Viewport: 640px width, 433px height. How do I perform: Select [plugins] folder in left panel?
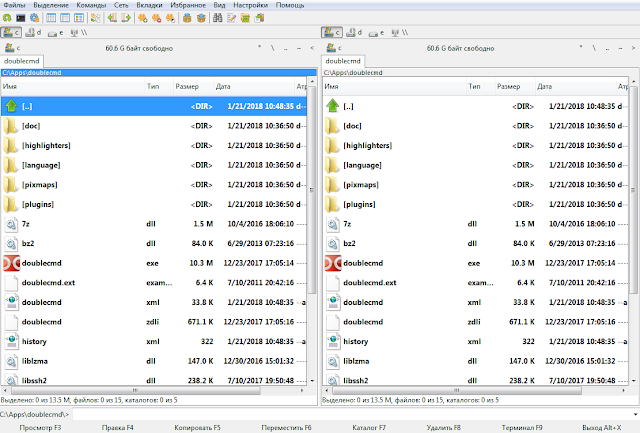tap(154, 204)
